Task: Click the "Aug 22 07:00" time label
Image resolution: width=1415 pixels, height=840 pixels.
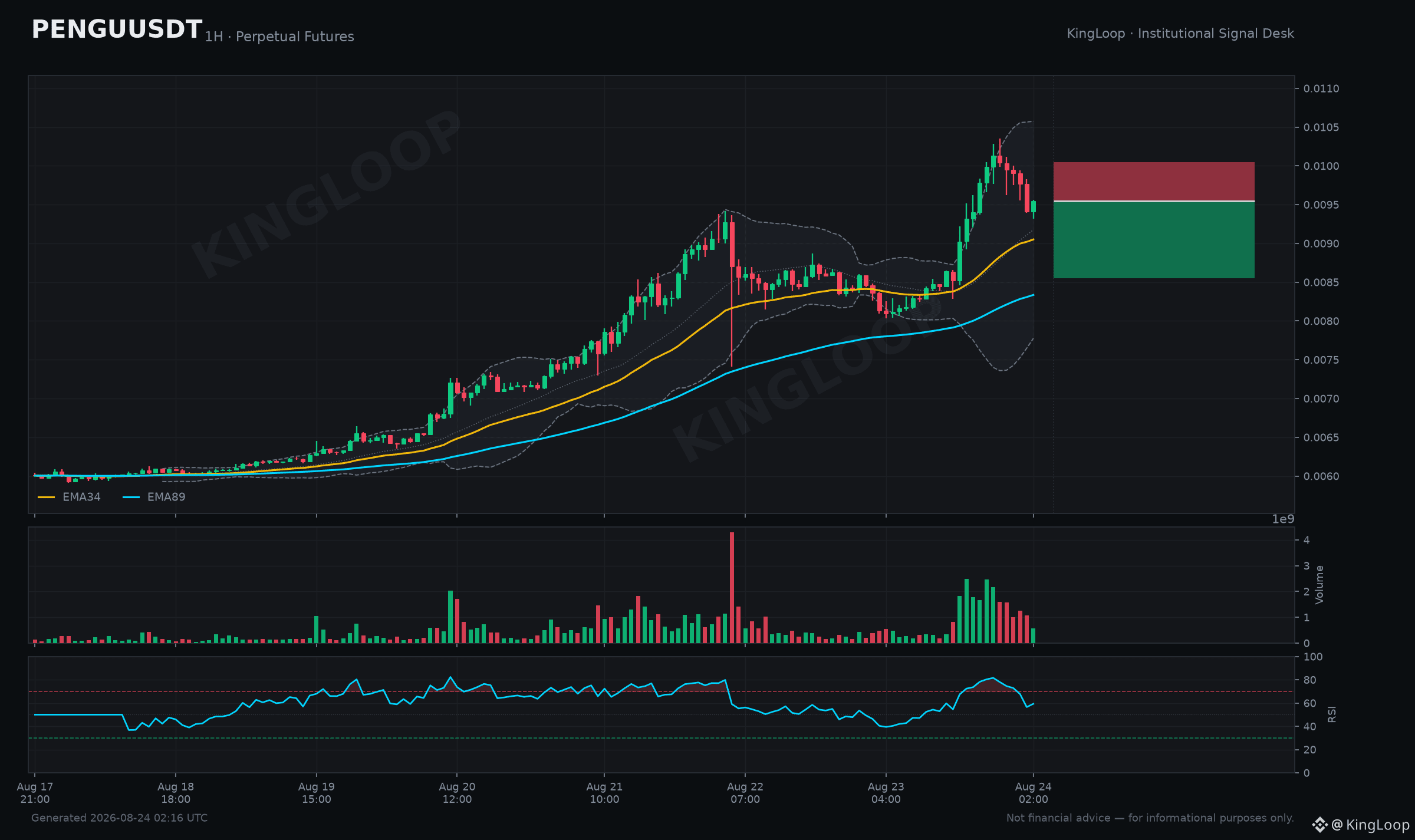Action: [x=745, y=793]
